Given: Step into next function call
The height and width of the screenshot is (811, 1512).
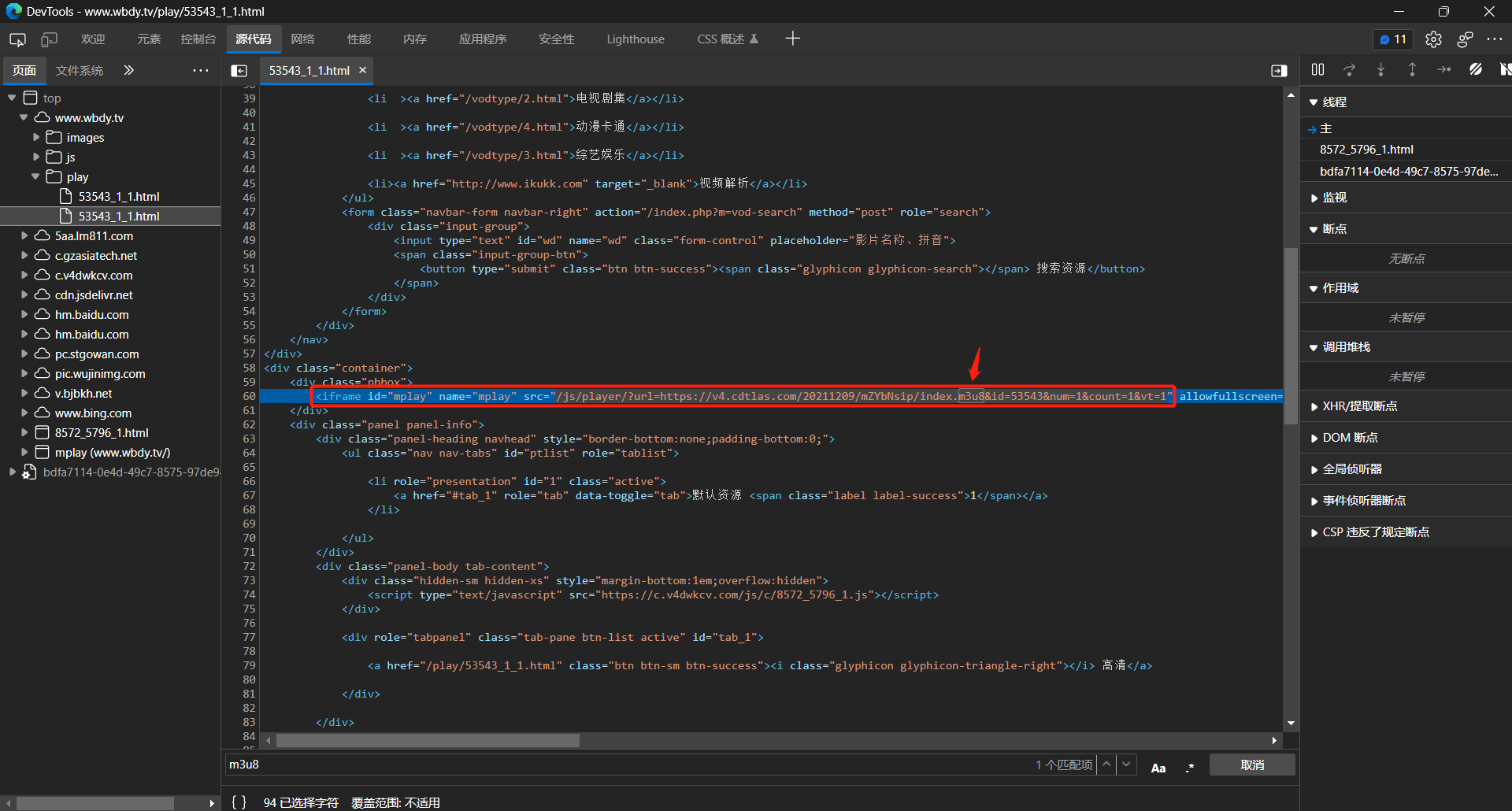Looking at the screenshot, I should click(x=1380, y=70).
